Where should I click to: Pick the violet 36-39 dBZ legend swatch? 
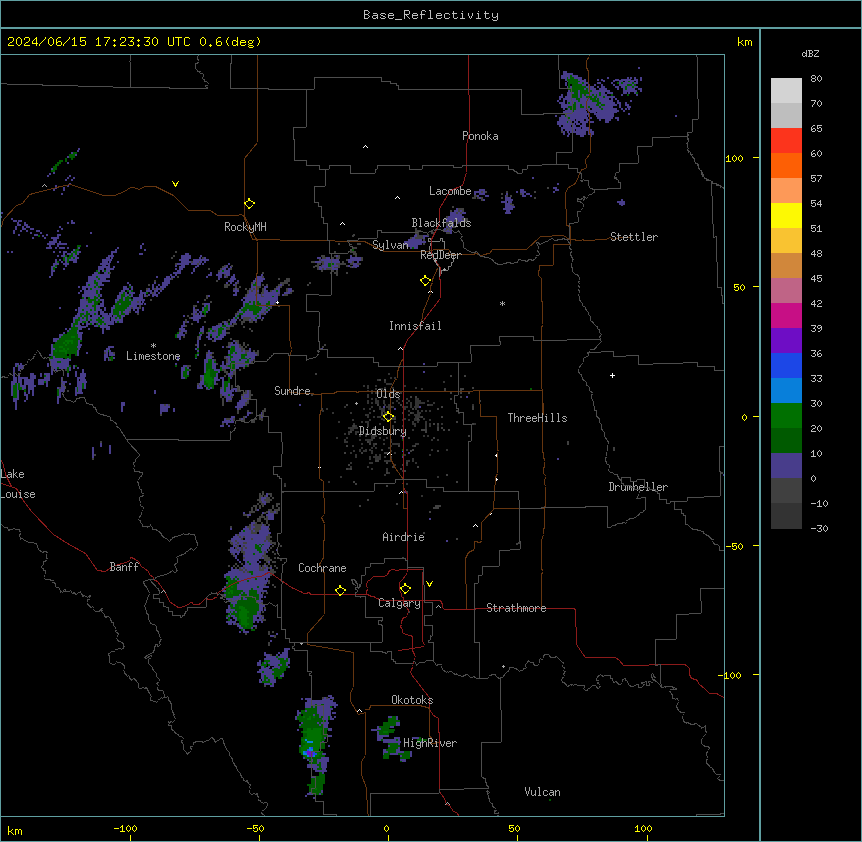[x=786, y=341]
